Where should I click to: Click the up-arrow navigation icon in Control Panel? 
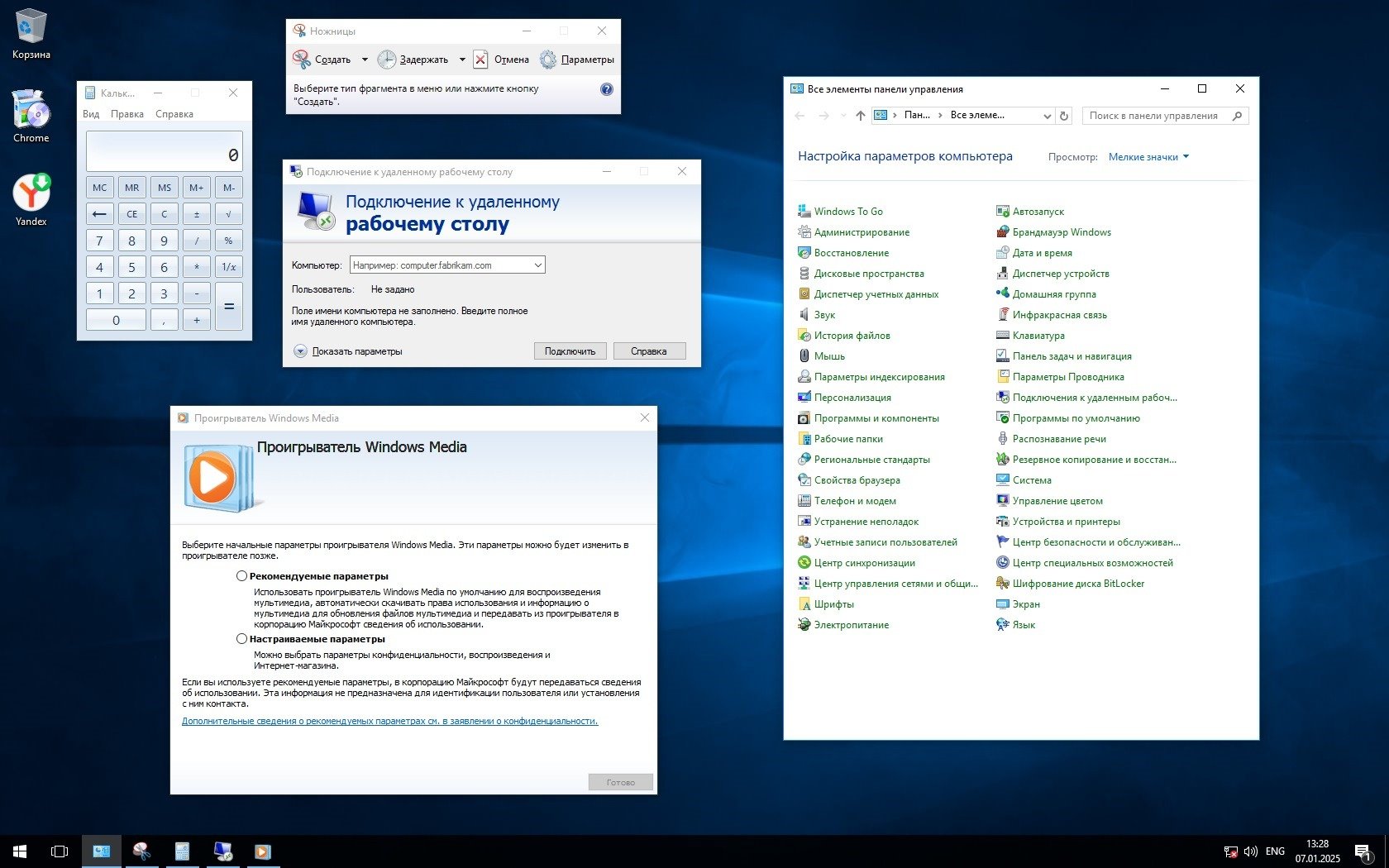[x=860, y=116]
